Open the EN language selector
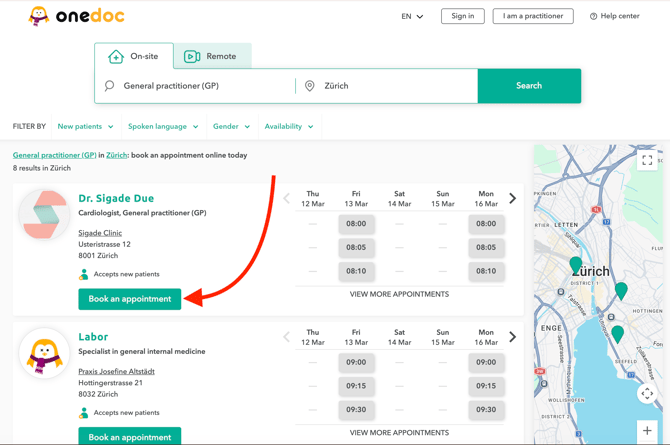 (x=412, y=16)
